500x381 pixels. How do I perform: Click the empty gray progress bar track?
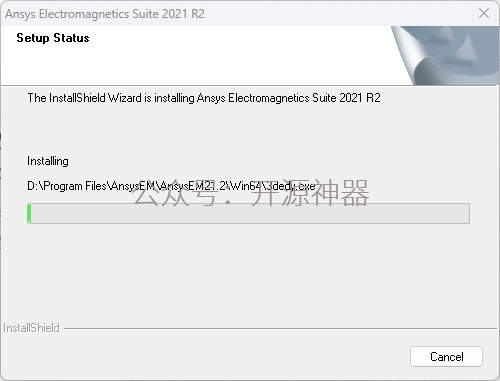(x=250, y=213)
